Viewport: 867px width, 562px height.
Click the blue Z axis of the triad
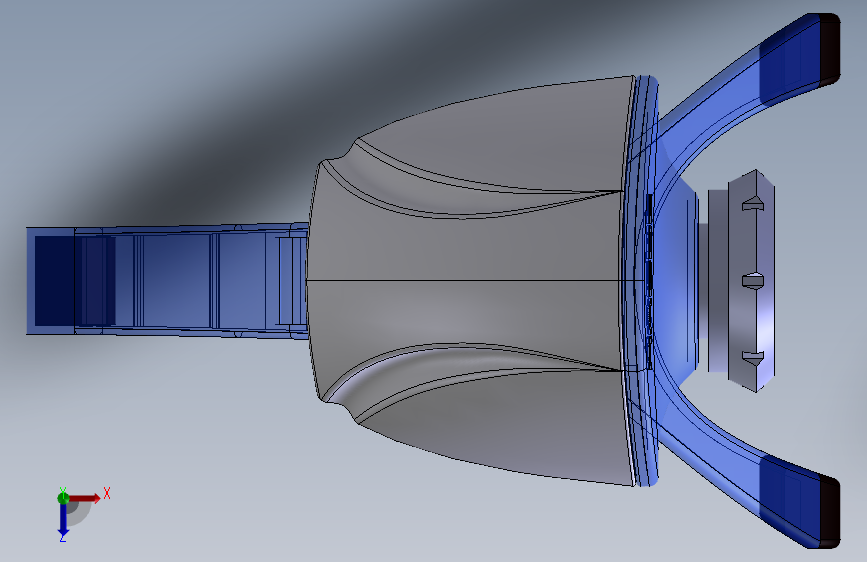(63, 519)
